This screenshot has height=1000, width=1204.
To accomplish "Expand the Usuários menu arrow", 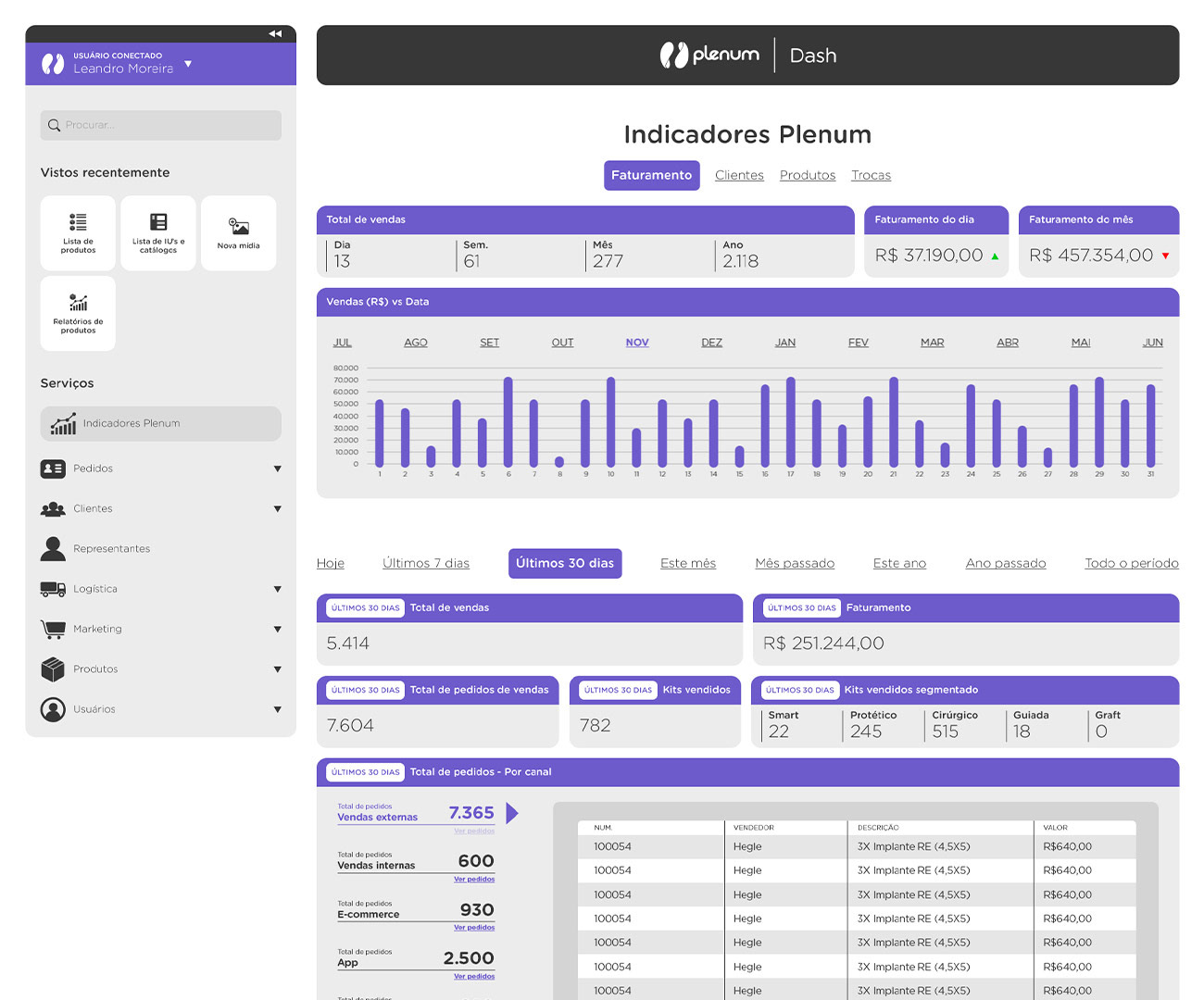I will coord(277,709).
